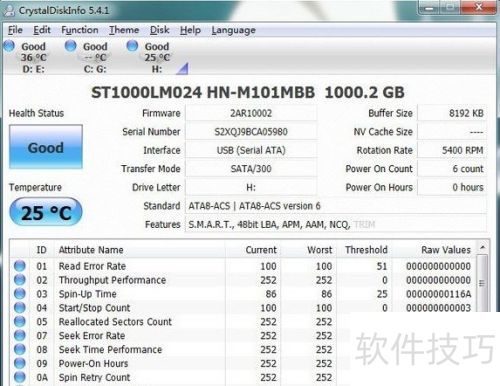Click raw value 0000000116A
Viewport: 500px width, 386px height.
point(438,294)
